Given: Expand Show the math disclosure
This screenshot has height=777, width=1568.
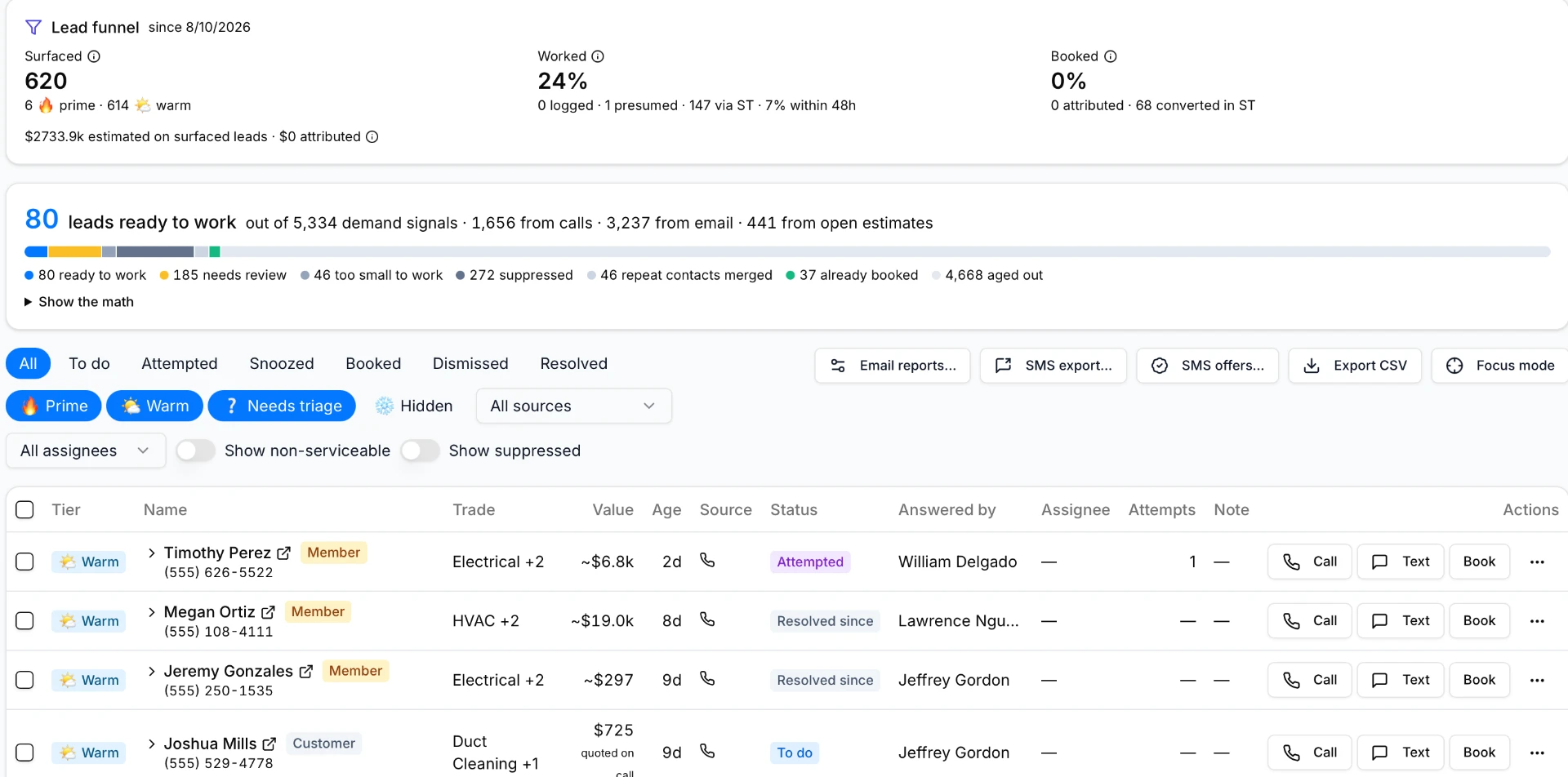Looking at the screenshot, I should (79, 302).
